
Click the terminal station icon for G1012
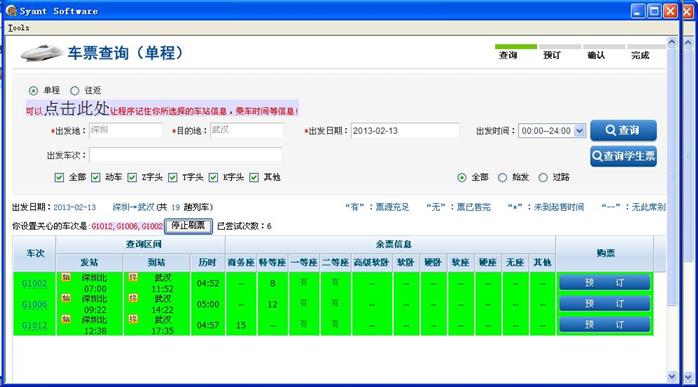[x=133, y=319]
